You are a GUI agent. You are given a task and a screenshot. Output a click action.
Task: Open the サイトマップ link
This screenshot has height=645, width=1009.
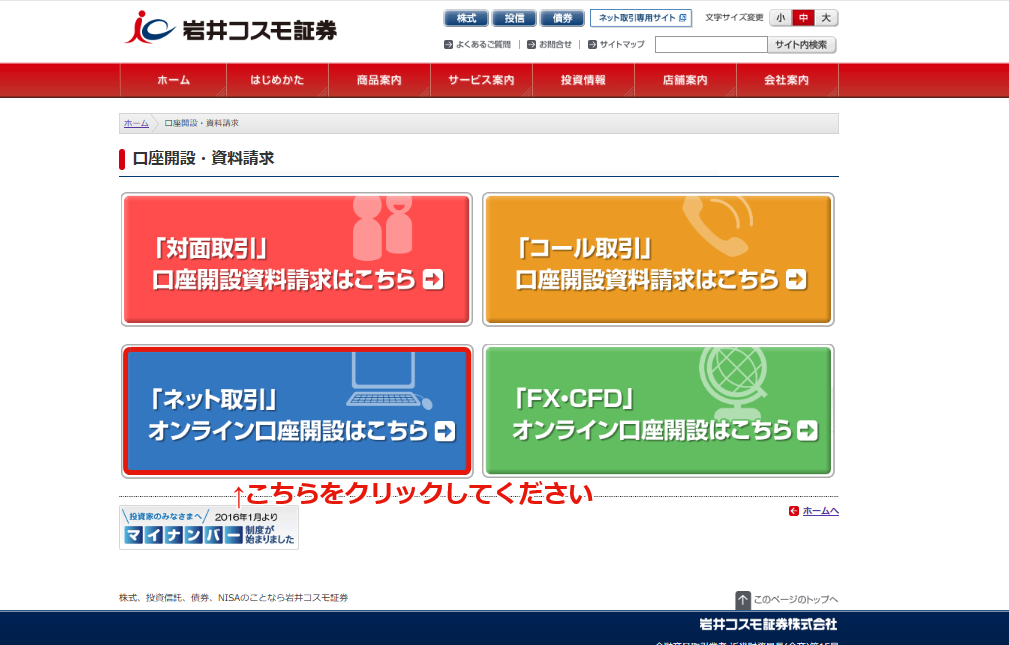(x=616, y=44)
